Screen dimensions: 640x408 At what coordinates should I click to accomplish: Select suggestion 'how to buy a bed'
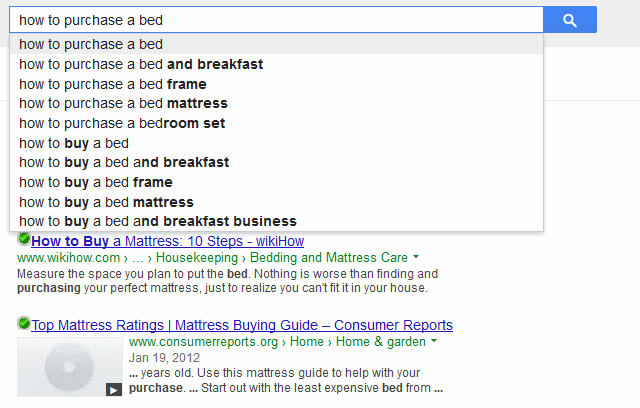click(x=276, y=143)
